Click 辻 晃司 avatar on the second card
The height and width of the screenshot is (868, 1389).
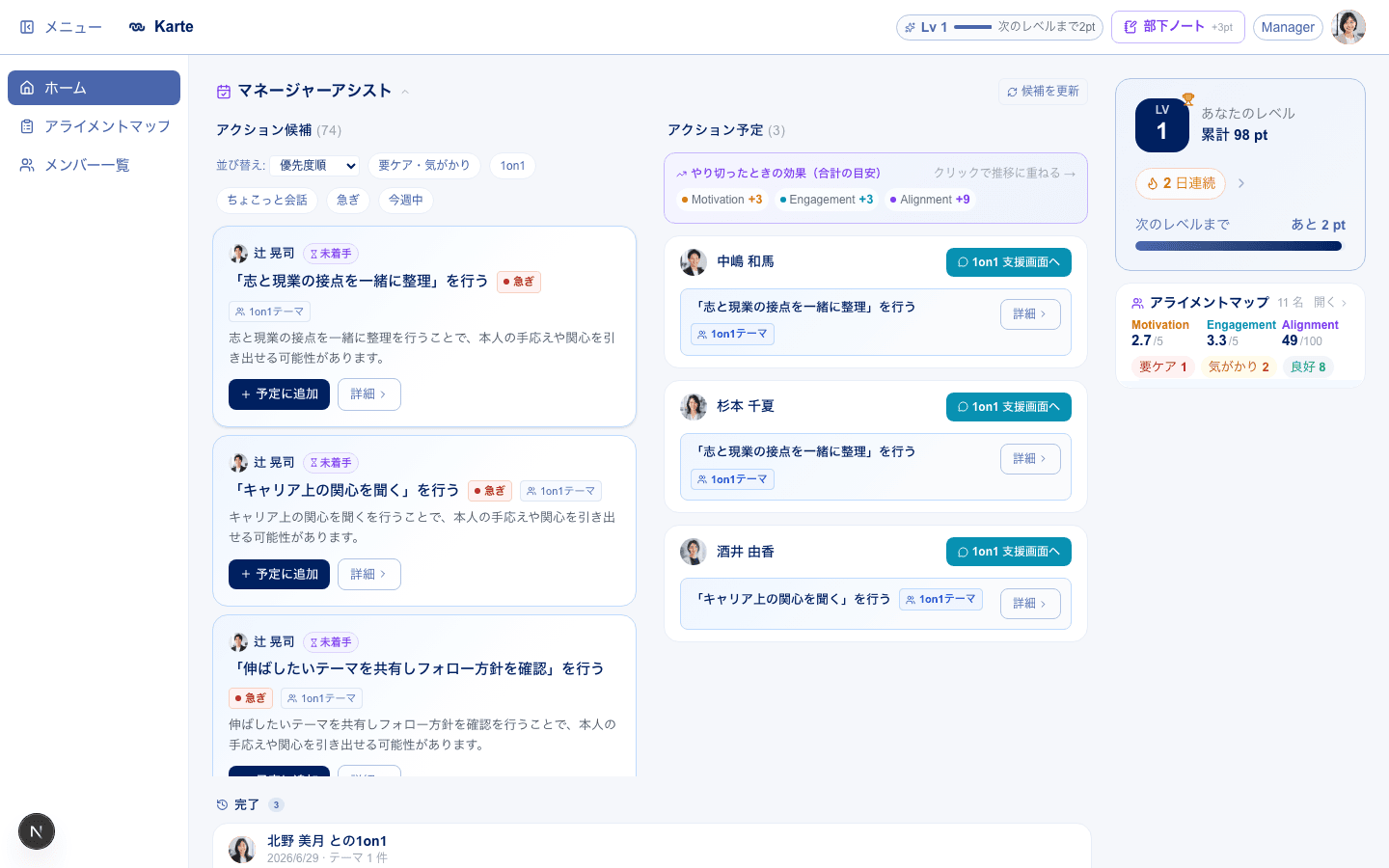(238, 463)
